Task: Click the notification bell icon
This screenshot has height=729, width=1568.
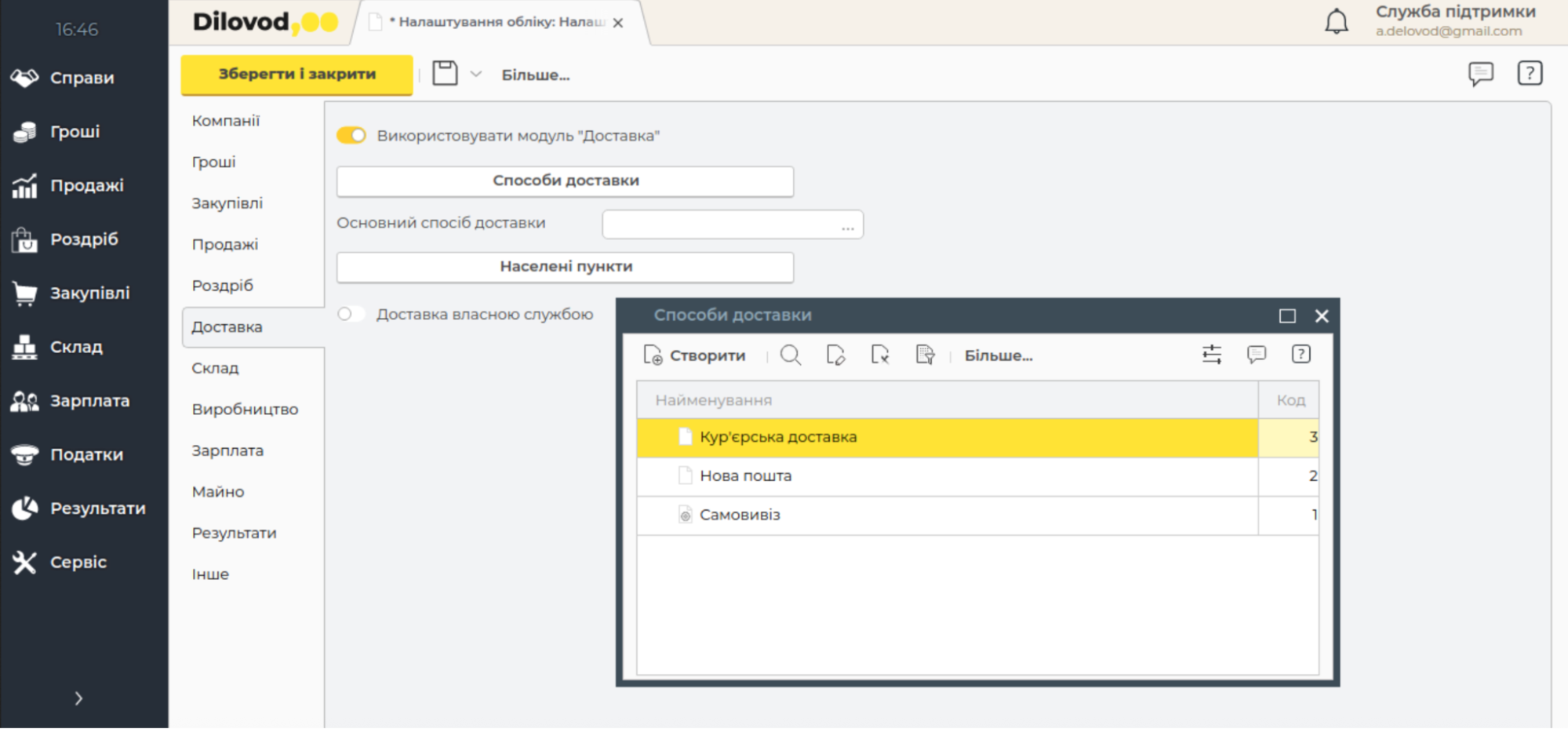Action: (1336, 21)
